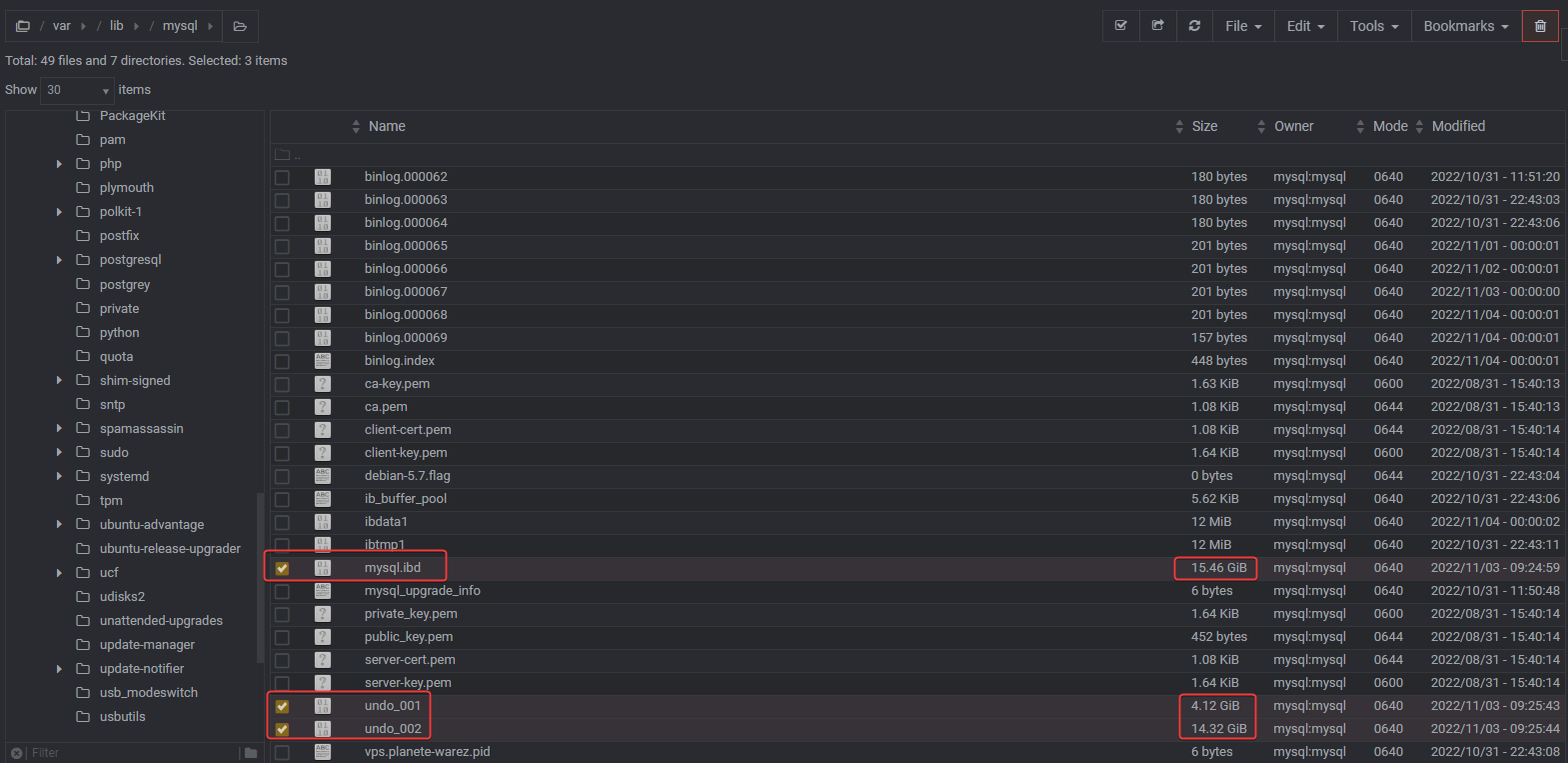This screenshot has width=1568, height=763.
Task: Click the share/export arrow toolbar icon
Action: pyautogui.click(x=1157, y=26)
